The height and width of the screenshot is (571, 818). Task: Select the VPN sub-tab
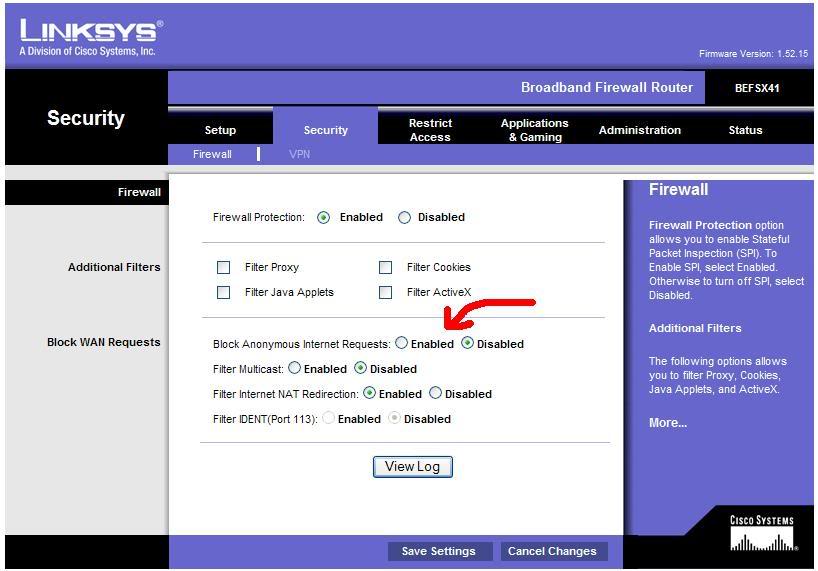click(299, 154)
